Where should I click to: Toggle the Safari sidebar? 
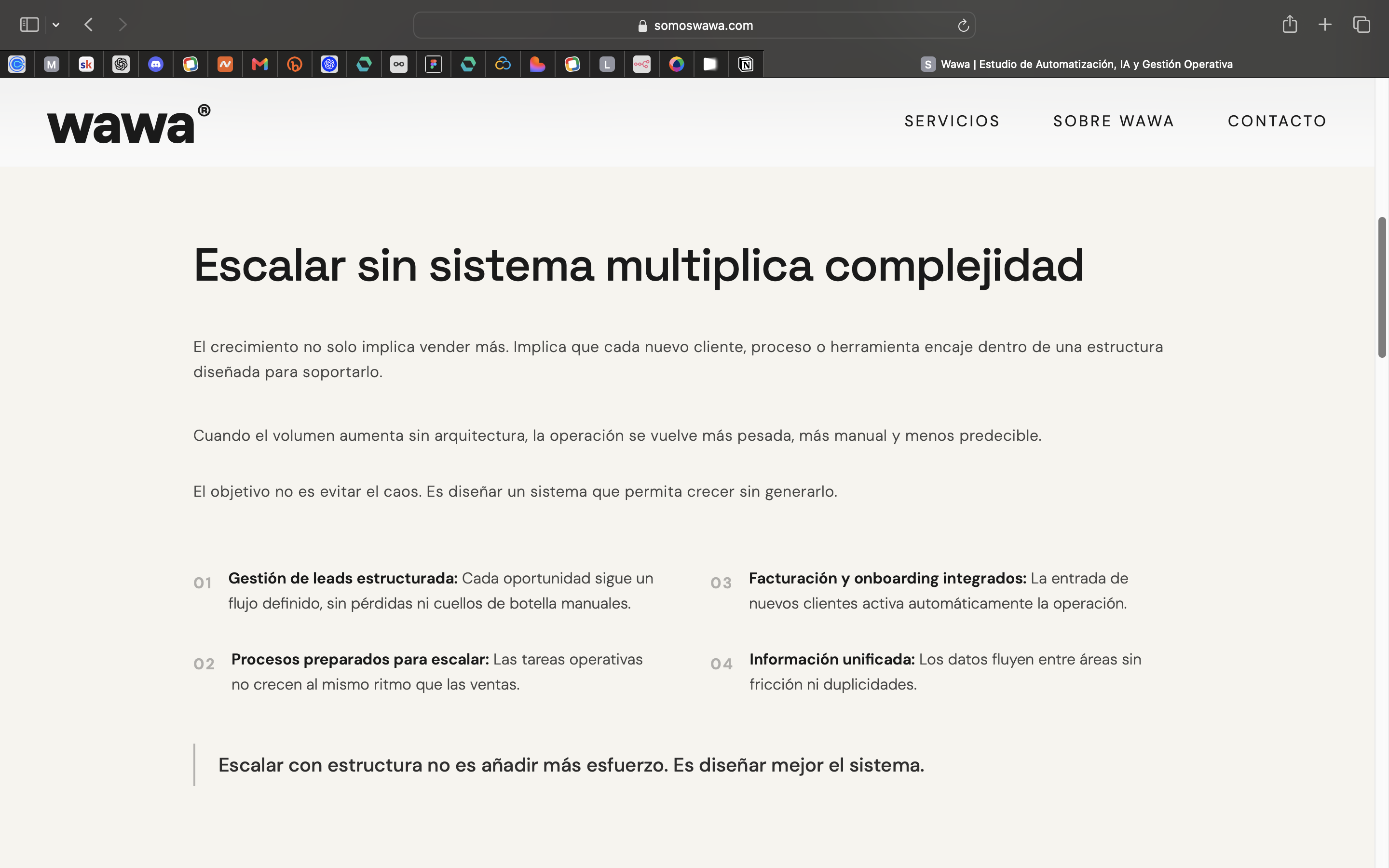point(29,25)
